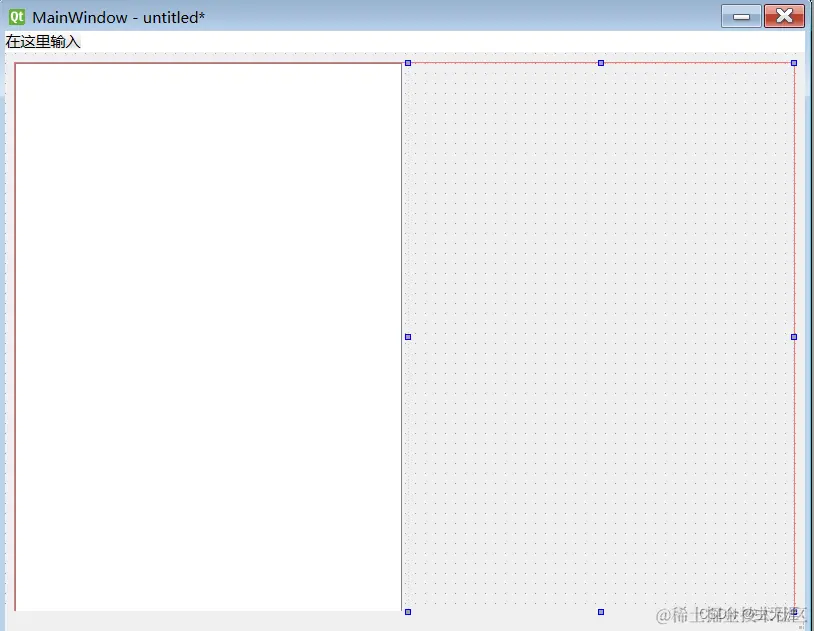The height and width of the screenshot is (631, 814).
Task: Select the white list widget on the left
Action: click(208, 337)
